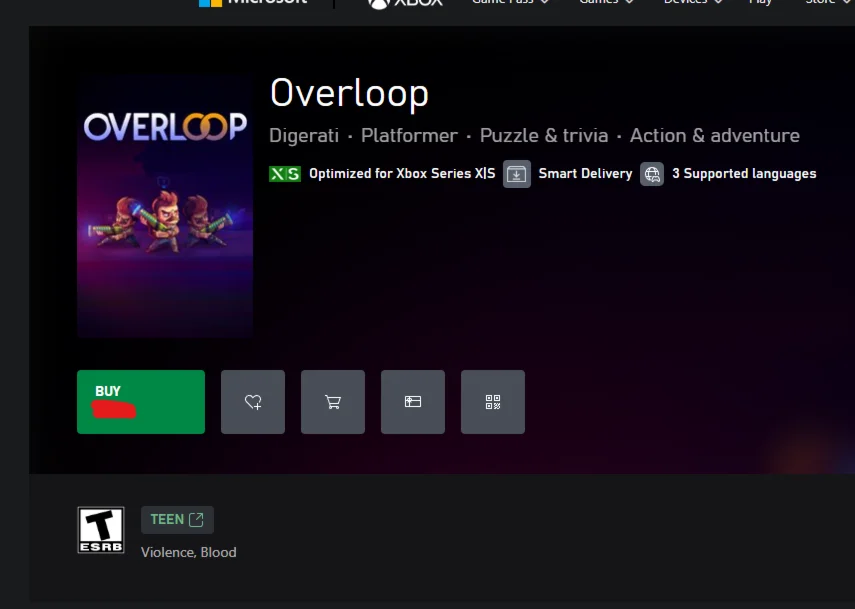Open the redeem code card icon button

(x=413, y=402)
